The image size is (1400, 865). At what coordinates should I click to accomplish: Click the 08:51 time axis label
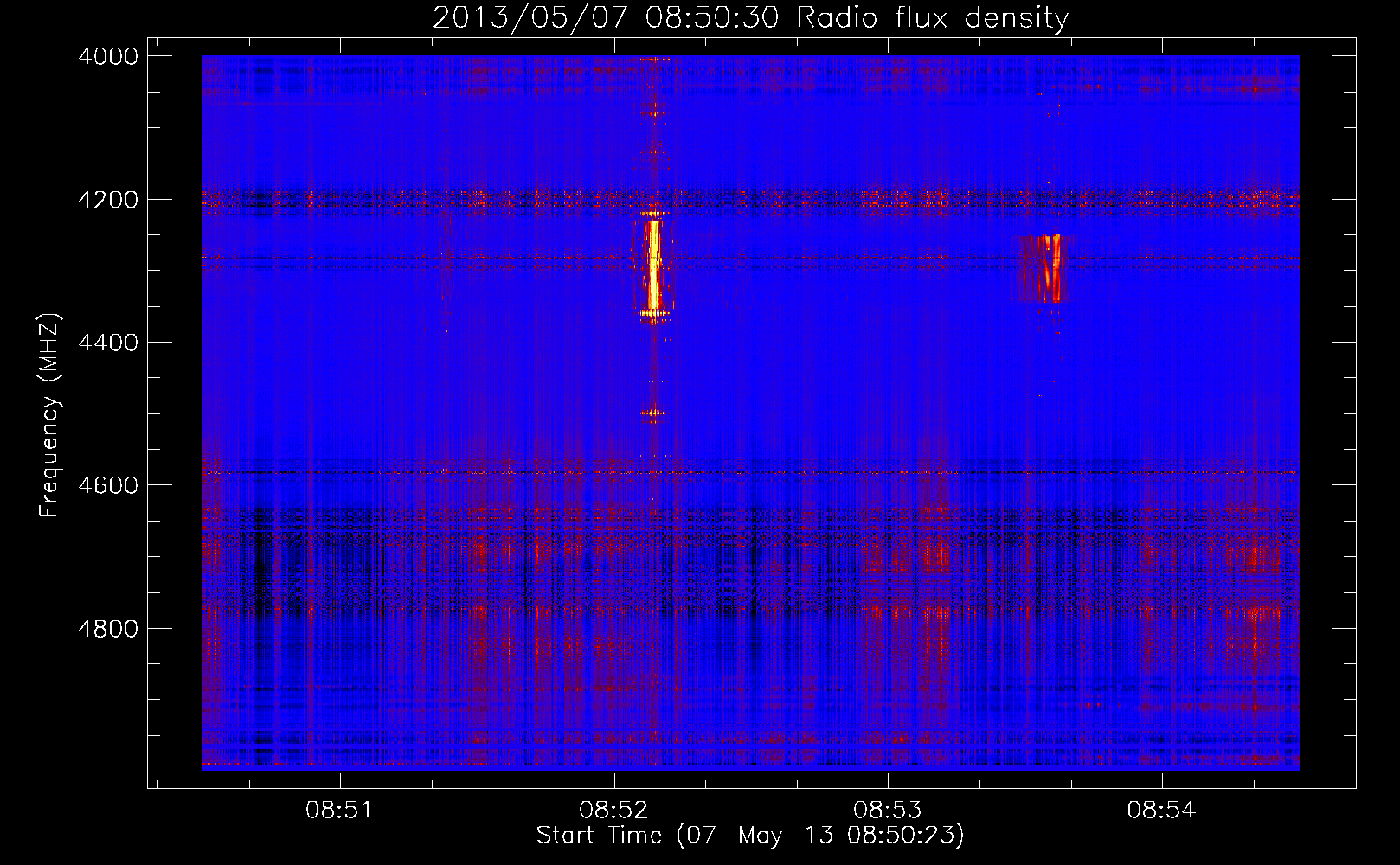click(340, 810)
